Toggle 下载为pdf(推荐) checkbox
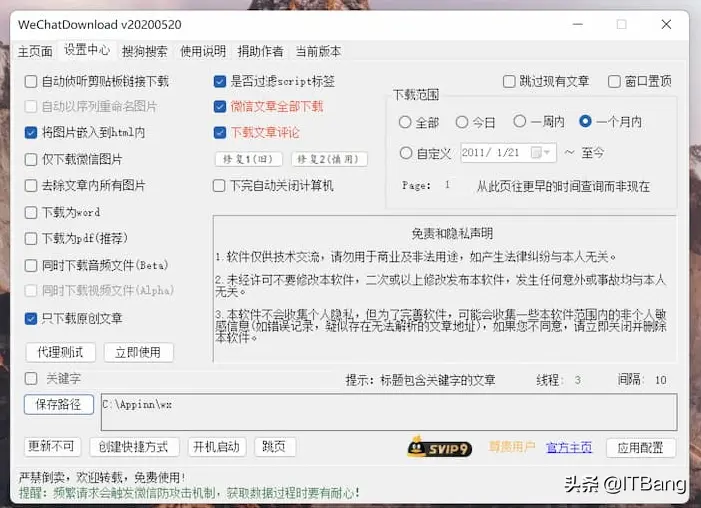 (x=32, y=239)
